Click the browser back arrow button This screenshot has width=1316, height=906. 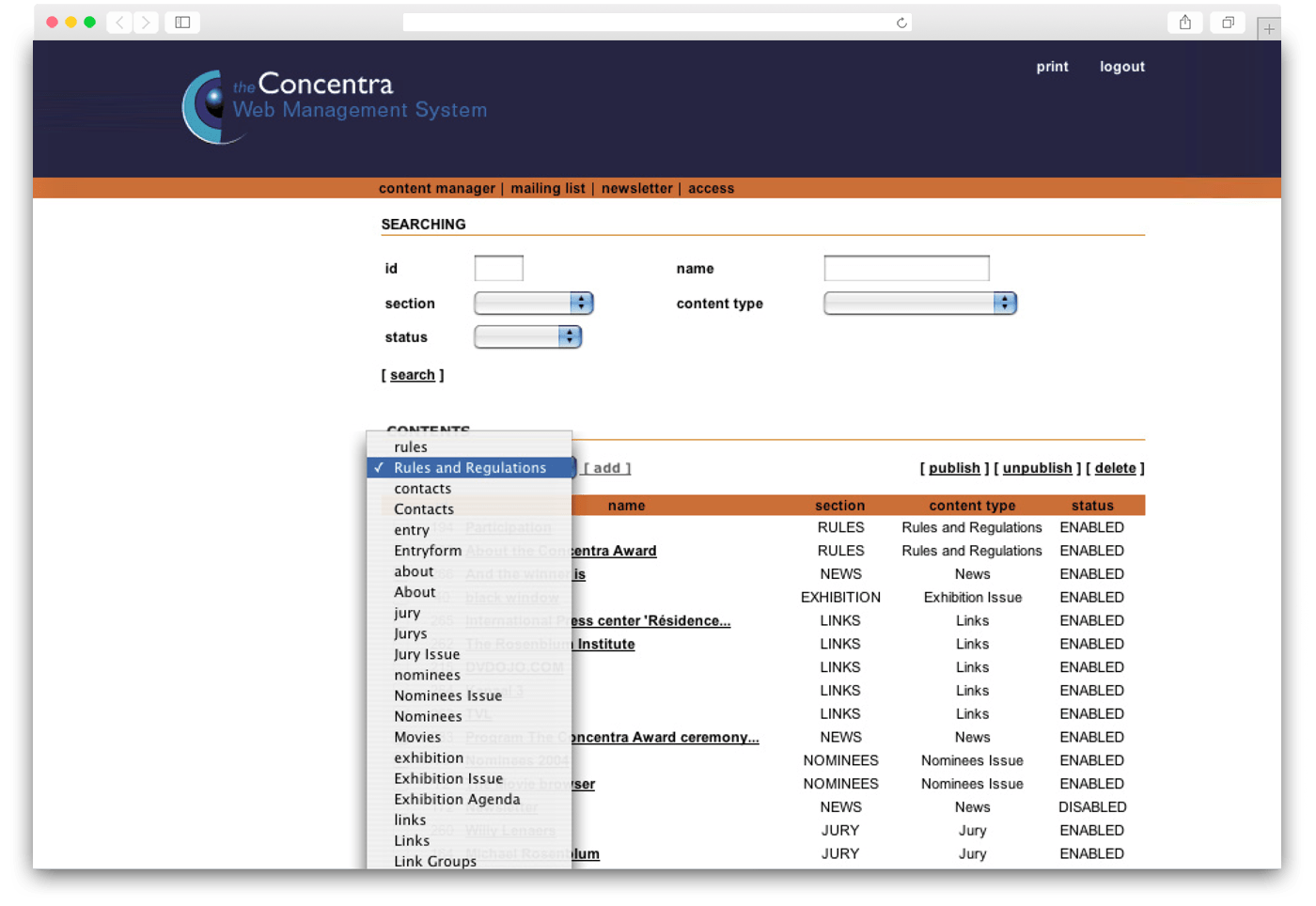tap(119, 23)
